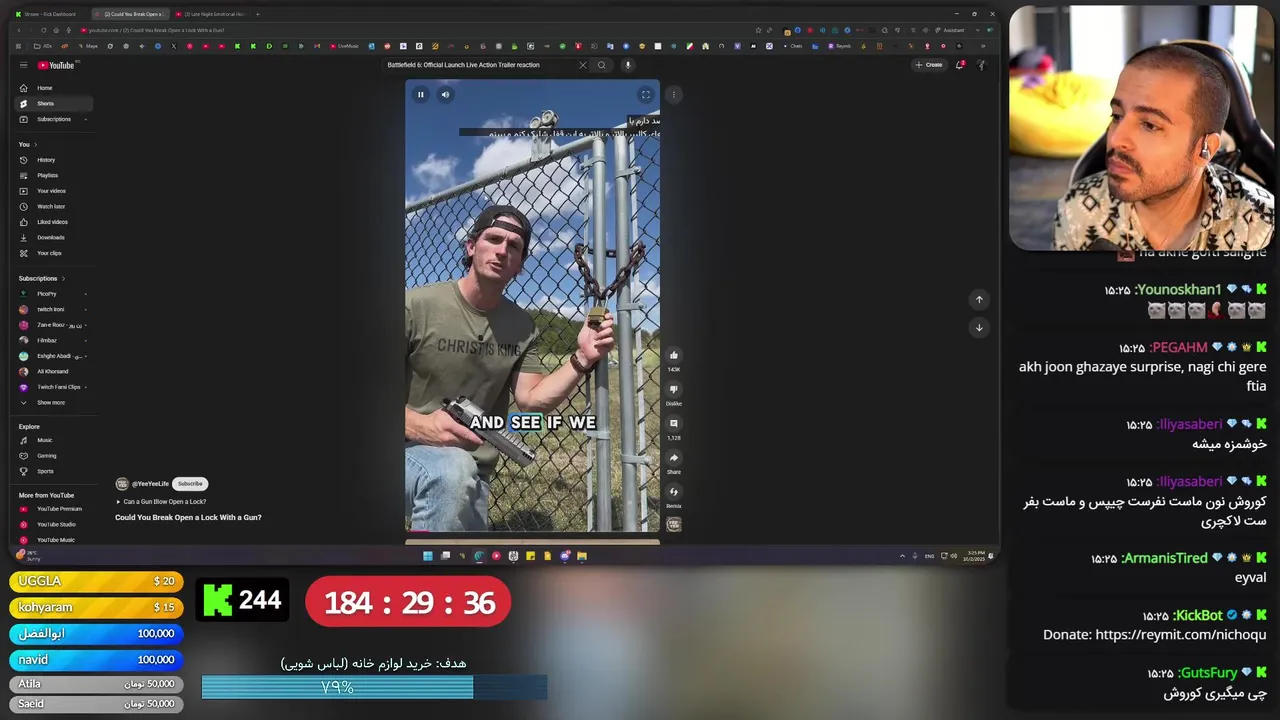Click the Reymit donate link in chat
The height and width of the screenshot is (720, 1280).
[1180, 635]
